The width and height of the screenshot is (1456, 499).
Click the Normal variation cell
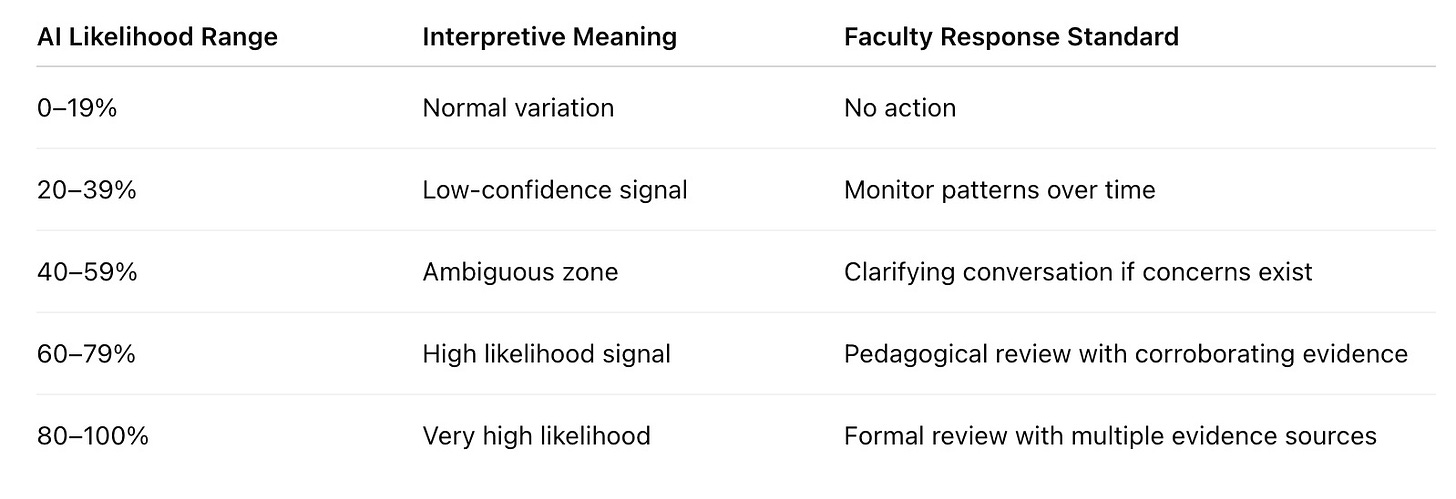518,108
